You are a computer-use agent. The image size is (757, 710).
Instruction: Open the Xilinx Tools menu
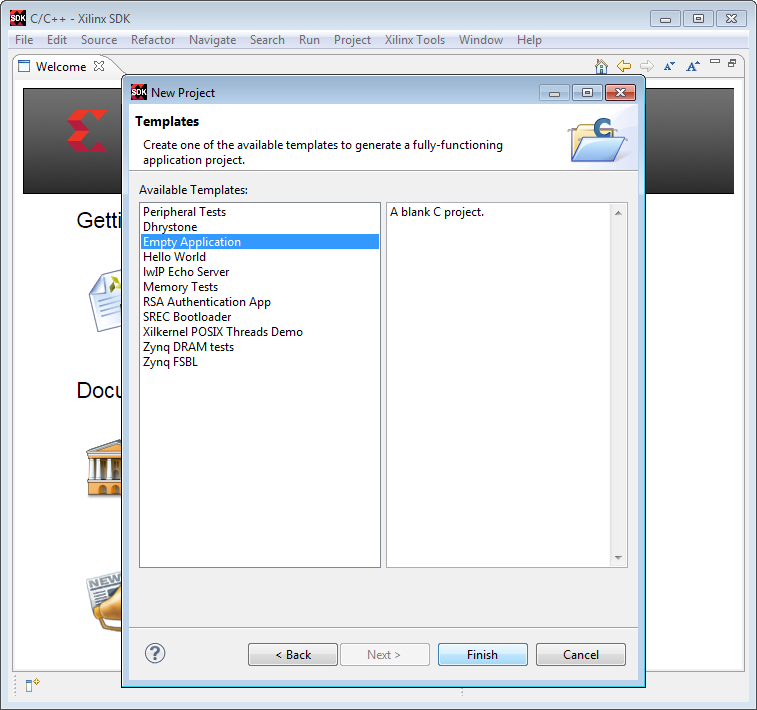pos(415,40)
